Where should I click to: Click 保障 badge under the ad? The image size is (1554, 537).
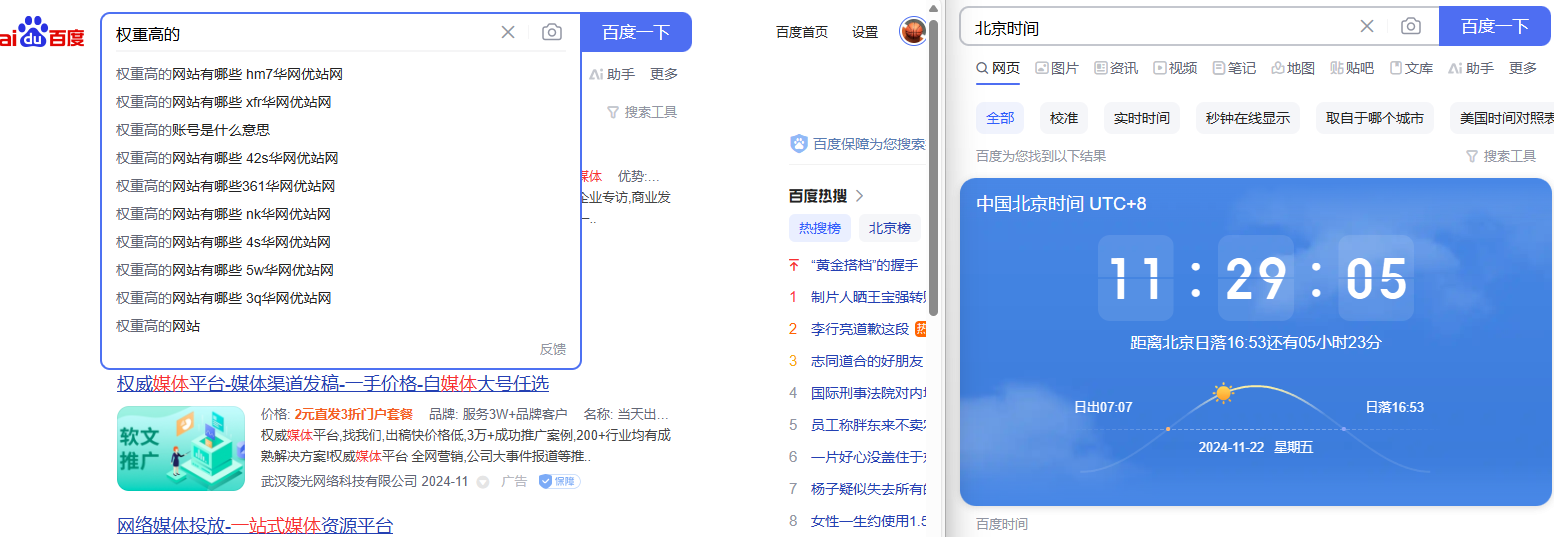pyautogui.click(x=559, y=481)
